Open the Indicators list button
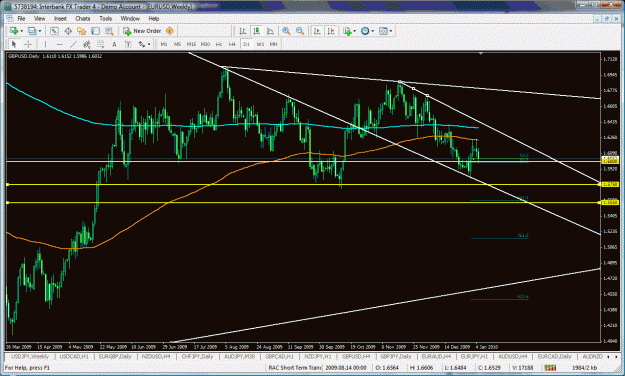The width and height of the screenshot is (625, 376). [347, 31]
